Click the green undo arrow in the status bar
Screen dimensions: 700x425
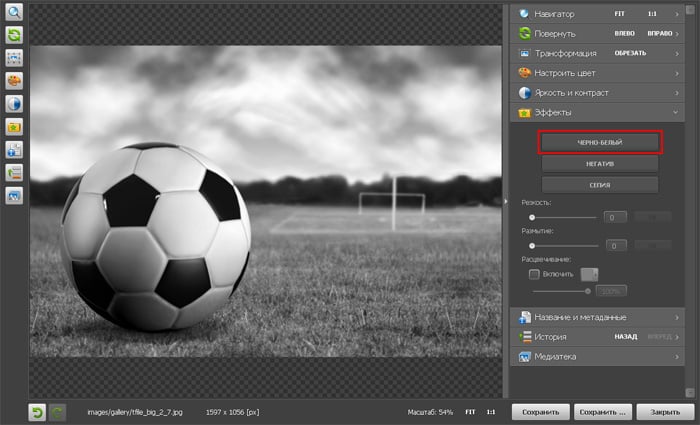(x=37, y=411)
